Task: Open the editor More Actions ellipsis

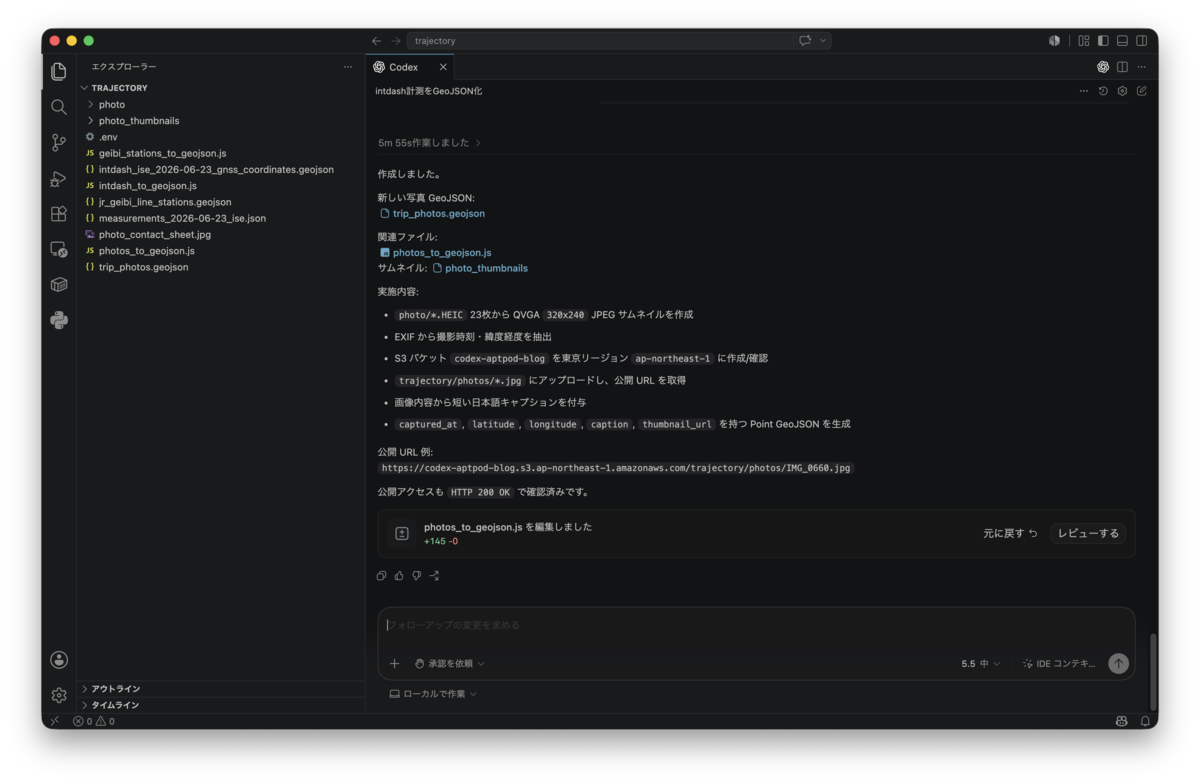Action: pos(1141,67)
